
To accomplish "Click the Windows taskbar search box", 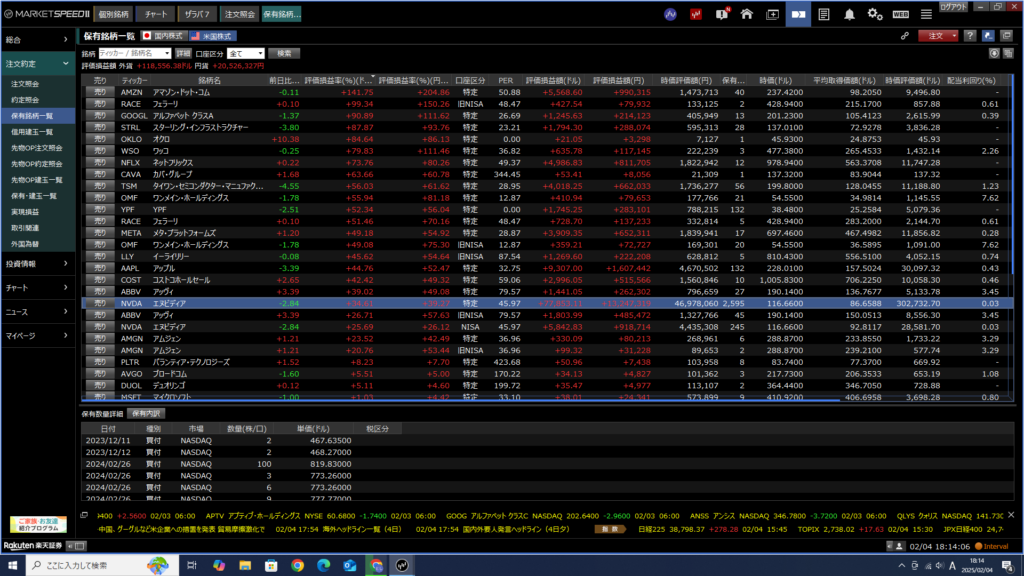I will pos(101,565).
